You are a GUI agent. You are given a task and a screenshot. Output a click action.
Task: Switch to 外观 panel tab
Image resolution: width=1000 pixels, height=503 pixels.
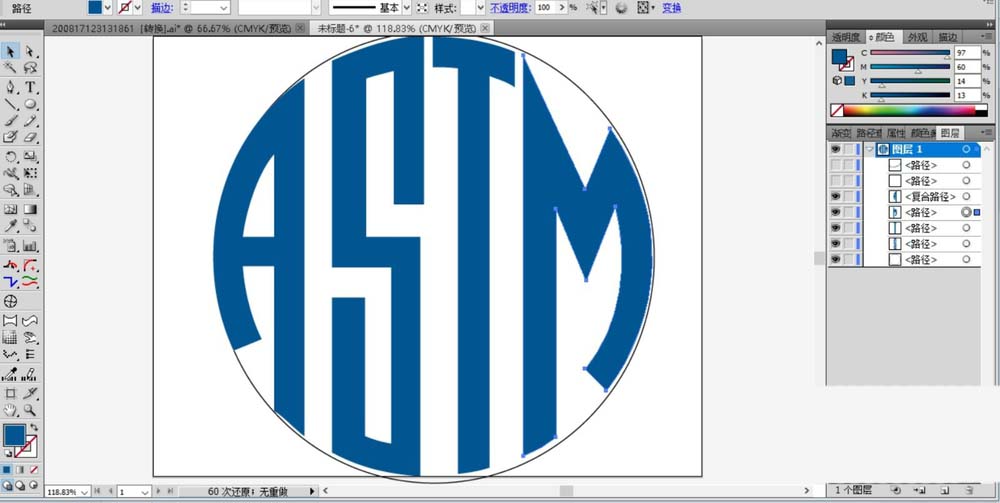pyautogui.click(x=918, y=38)
